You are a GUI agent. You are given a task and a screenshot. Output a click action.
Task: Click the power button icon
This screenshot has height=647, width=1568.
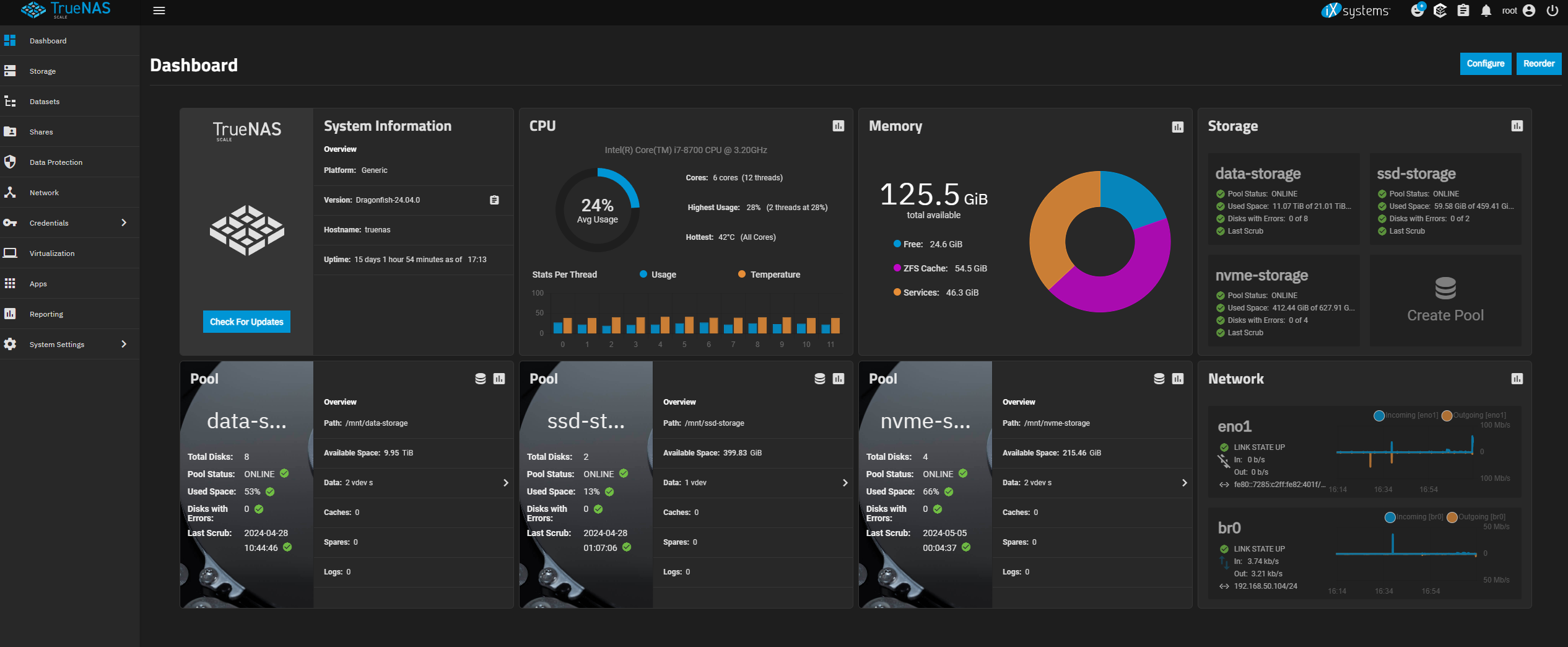tap(1553, 11)
